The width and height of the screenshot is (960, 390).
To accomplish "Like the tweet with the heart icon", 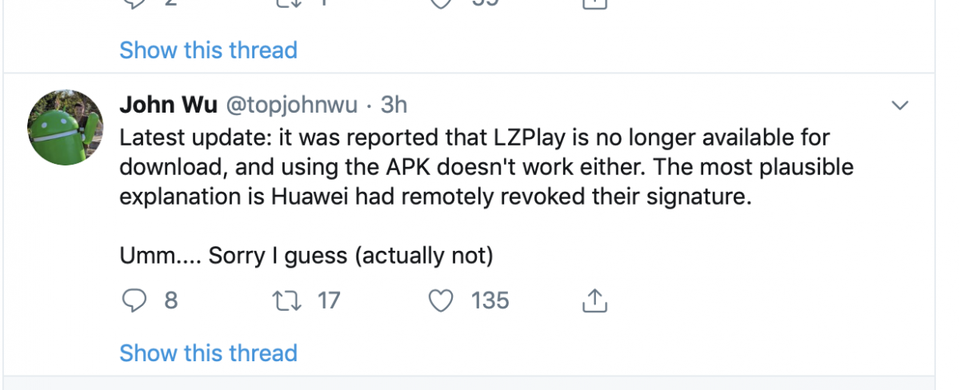I will [440, 301].
